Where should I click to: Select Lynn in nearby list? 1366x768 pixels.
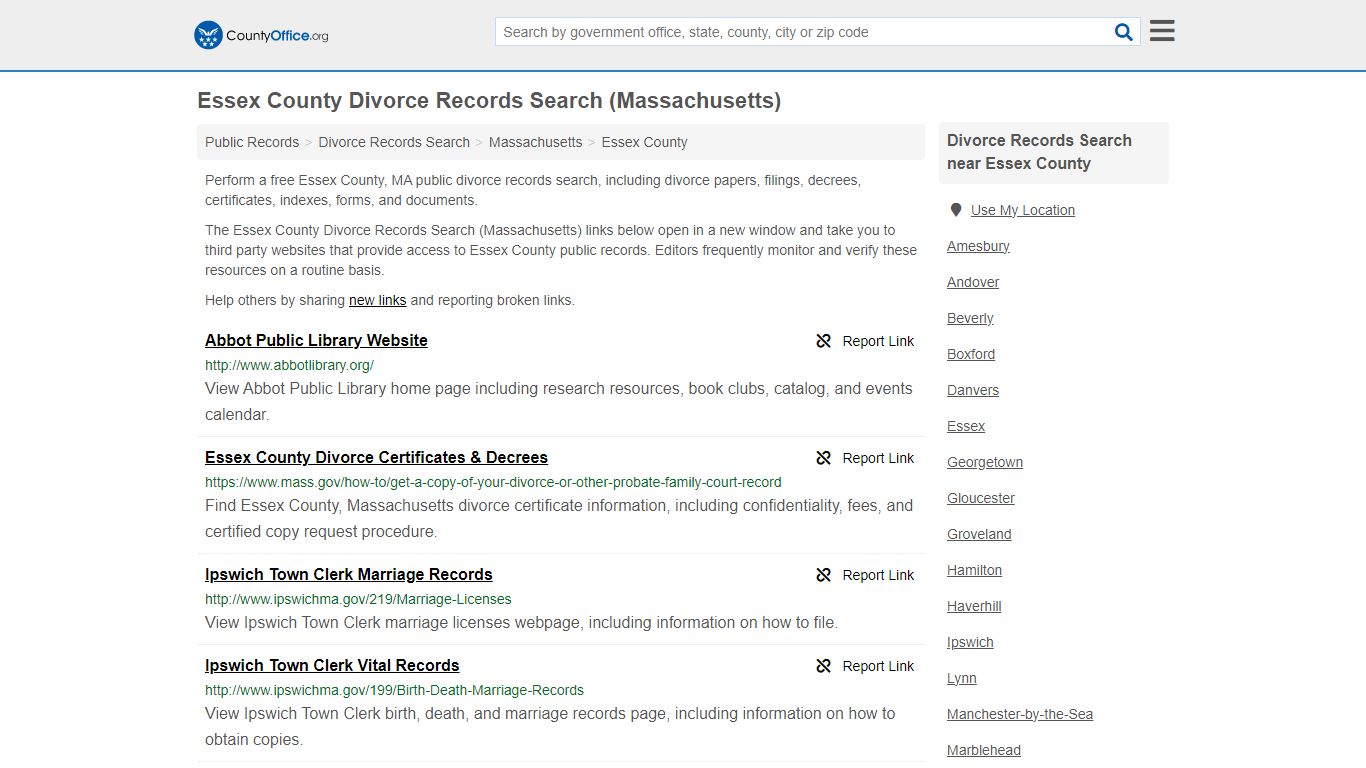962,678
